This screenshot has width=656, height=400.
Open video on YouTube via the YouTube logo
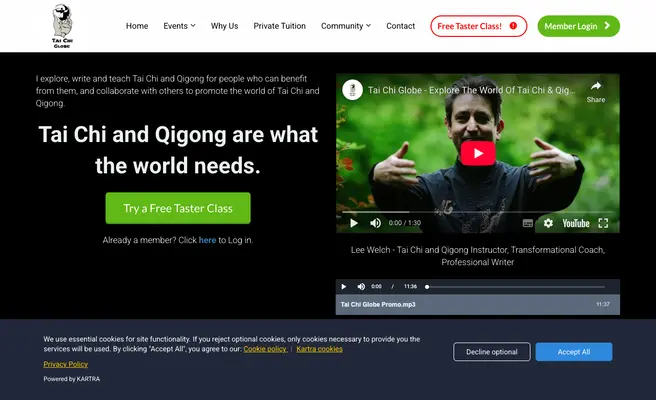point(575,223)
